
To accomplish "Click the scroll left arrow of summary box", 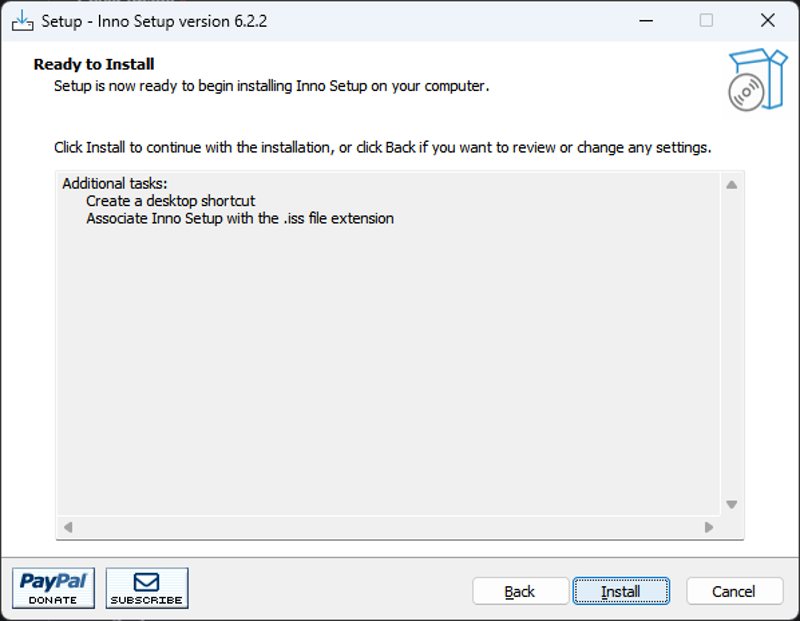I will [x=68, y=527].
